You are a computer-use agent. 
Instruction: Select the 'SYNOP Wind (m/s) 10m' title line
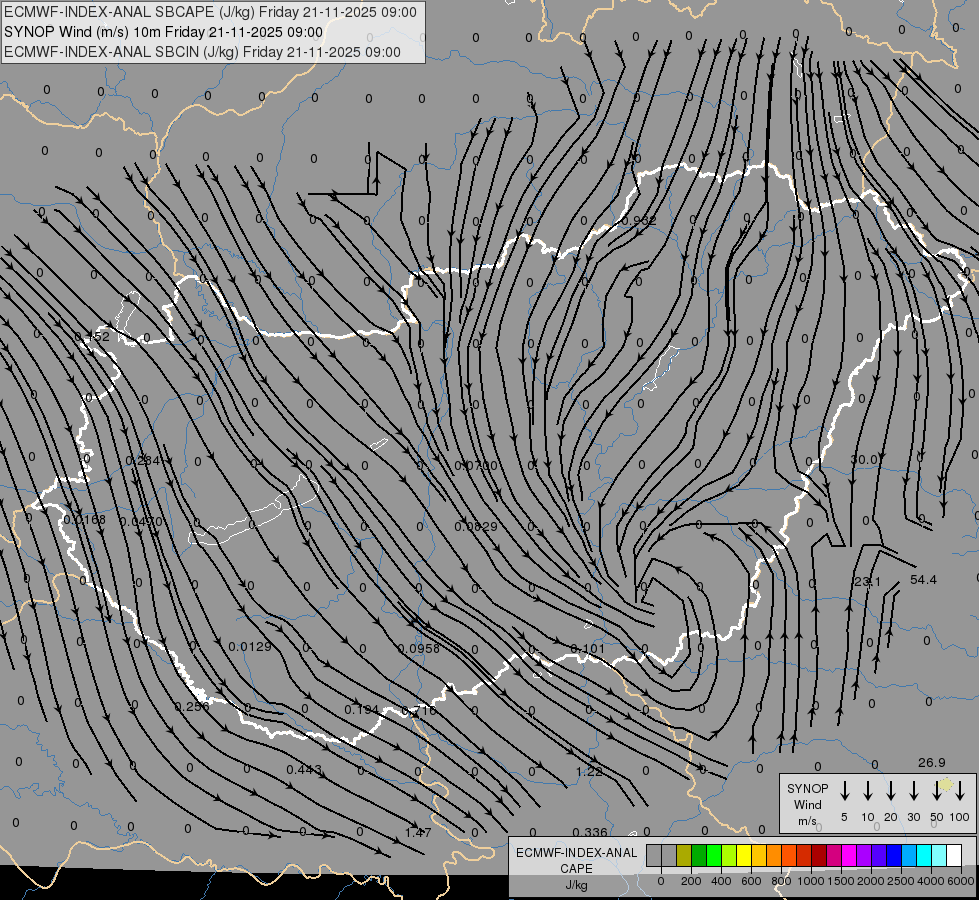point(164,32)
